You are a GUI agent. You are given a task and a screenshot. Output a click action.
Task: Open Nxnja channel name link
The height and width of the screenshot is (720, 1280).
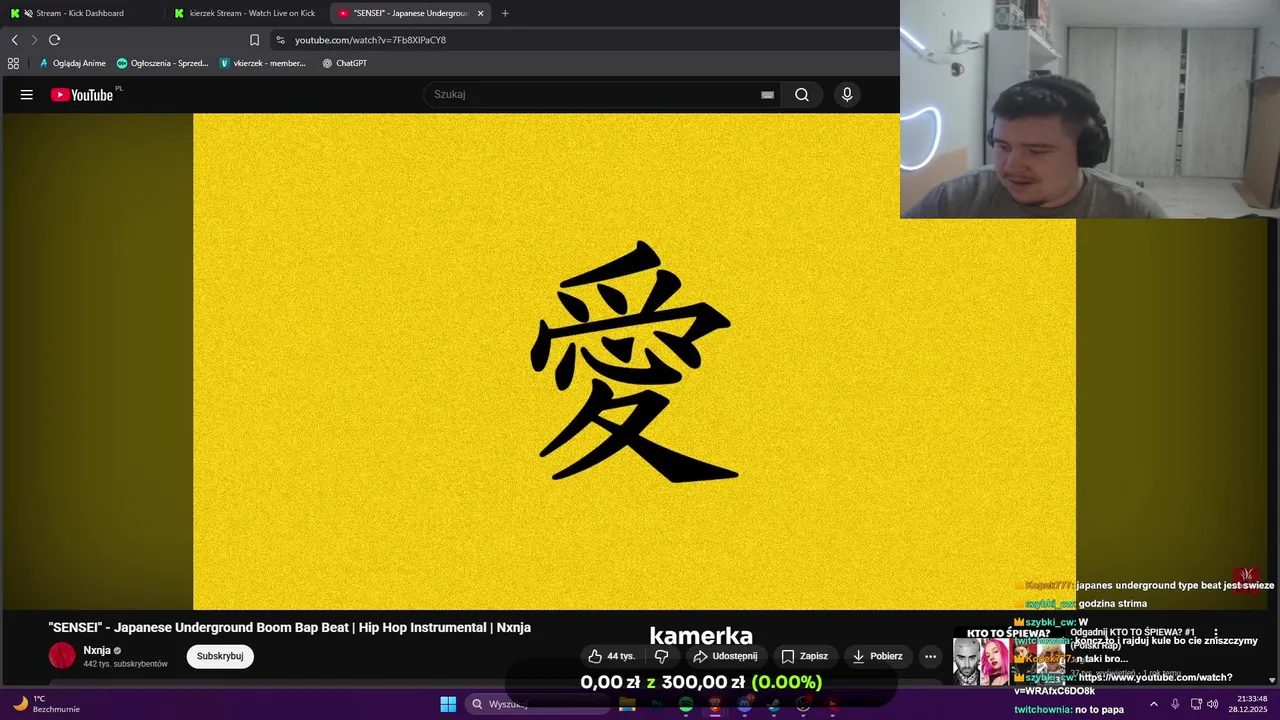point(96,650)
